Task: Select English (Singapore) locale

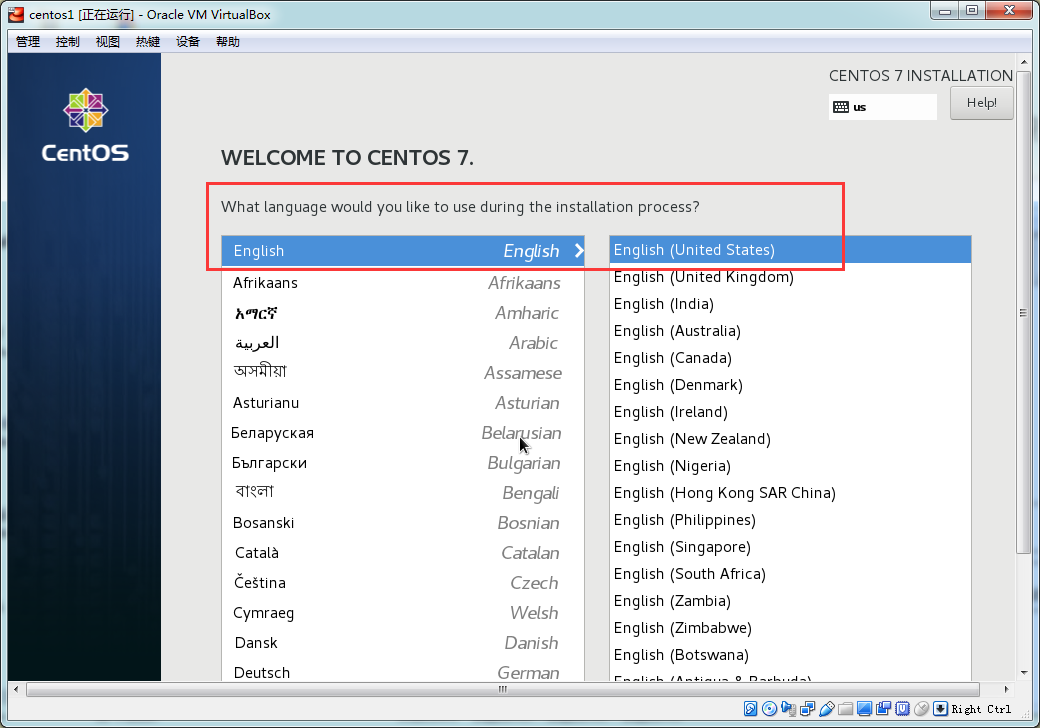Action: tap(790, 547)
